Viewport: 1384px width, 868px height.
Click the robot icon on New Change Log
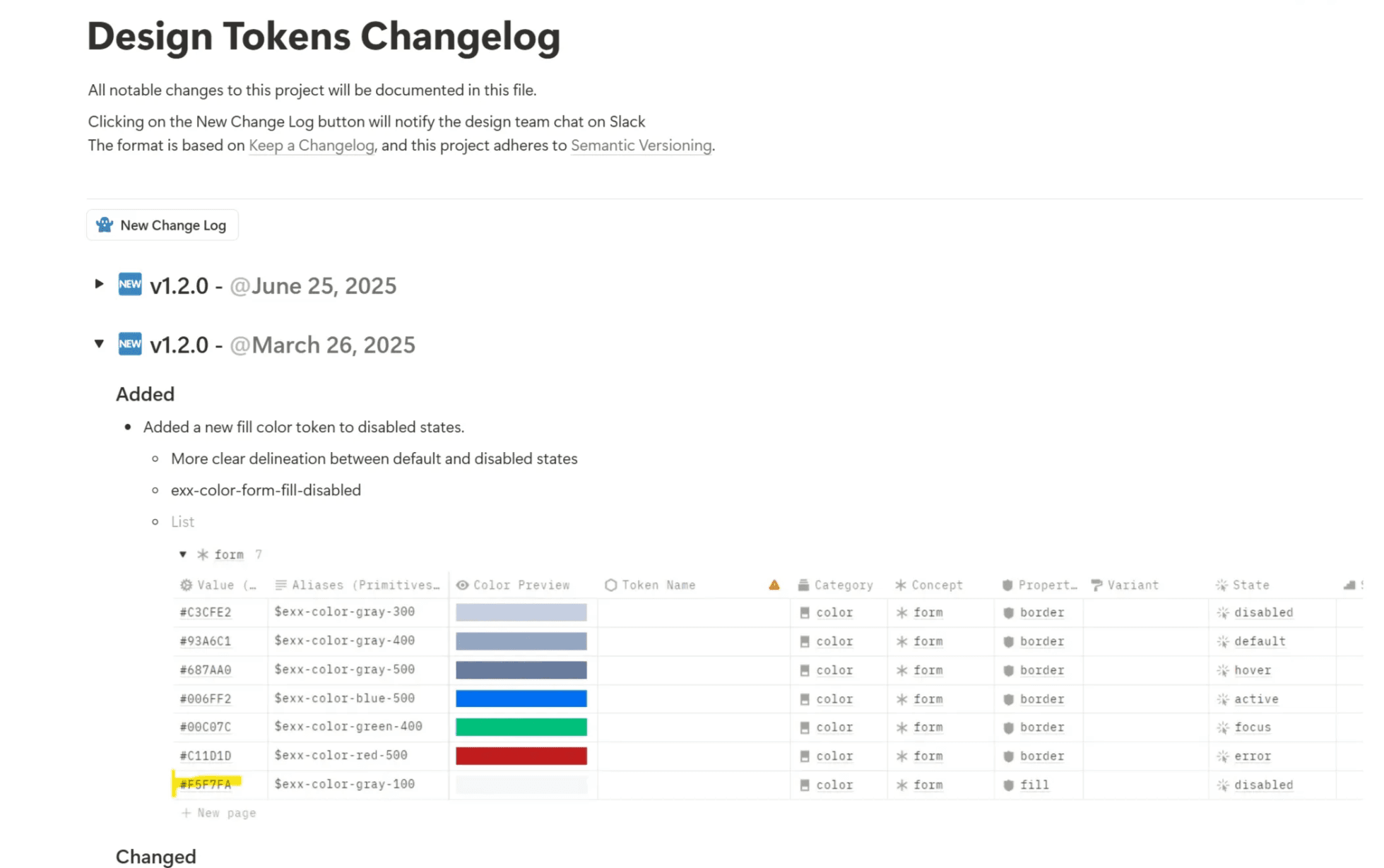[105, 225]
